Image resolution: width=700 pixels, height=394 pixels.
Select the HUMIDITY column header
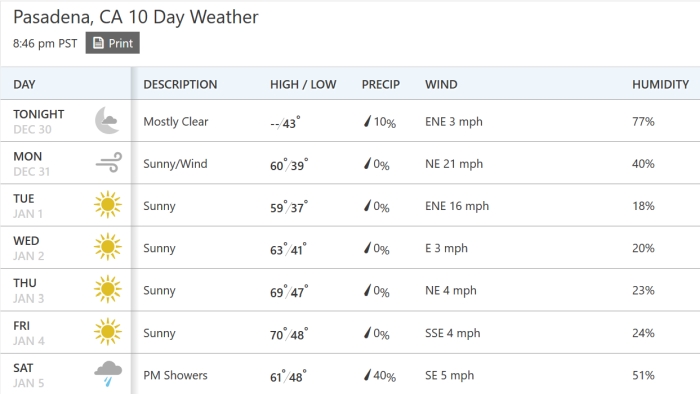tap(660, 84)
